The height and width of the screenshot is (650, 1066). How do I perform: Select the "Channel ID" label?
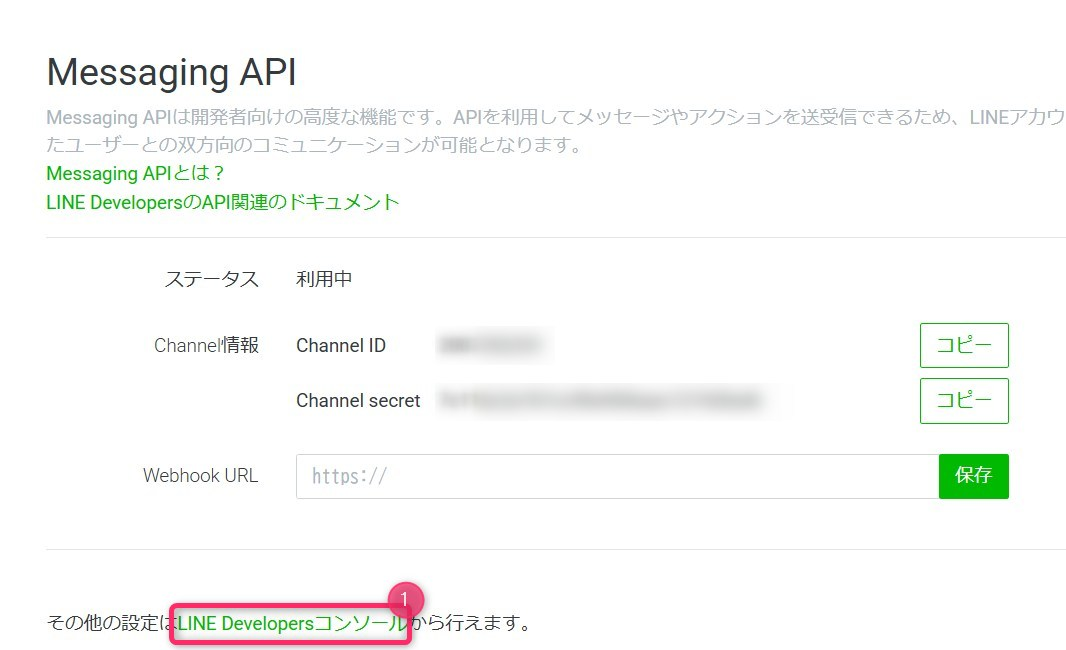point(341,345)
